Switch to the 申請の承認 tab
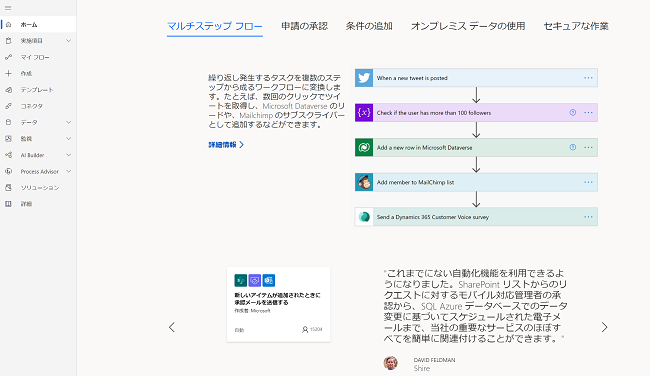 tap(304, 26)
